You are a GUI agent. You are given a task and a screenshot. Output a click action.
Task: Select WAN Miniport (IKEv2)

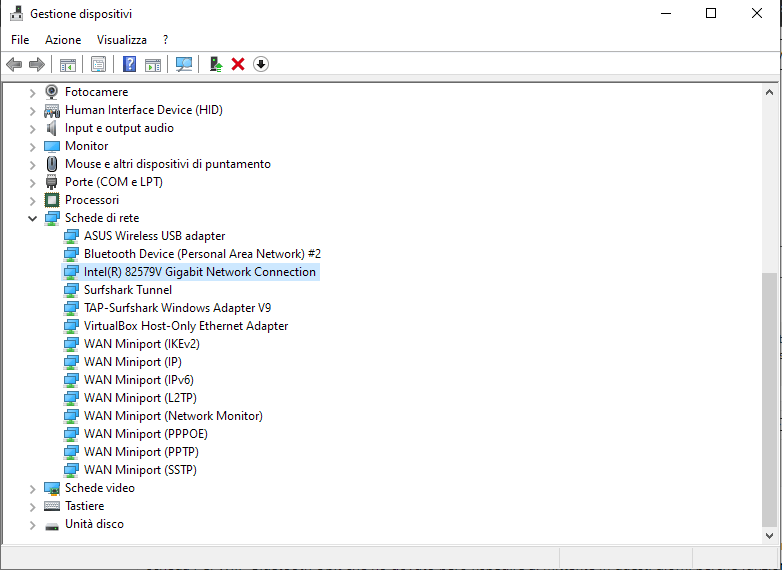[142, 344]
